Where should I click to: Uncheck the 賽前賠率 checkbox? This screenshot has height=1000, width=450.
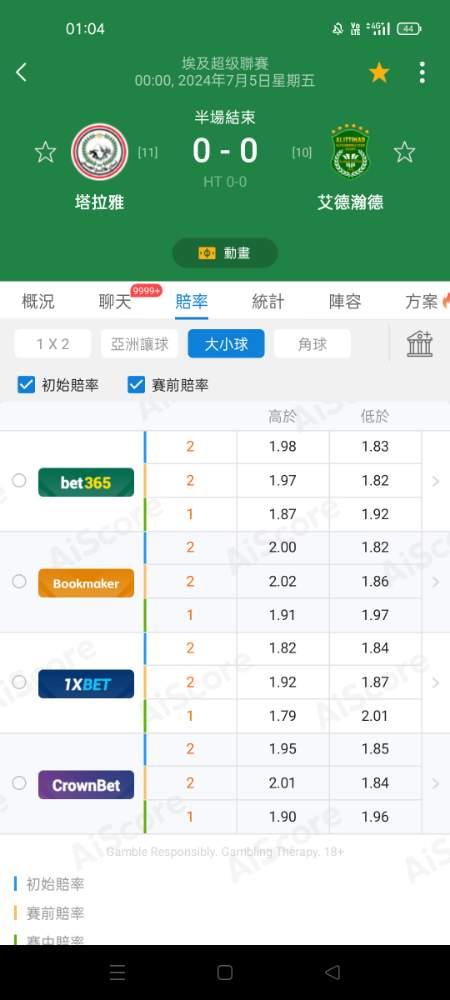coord(136,385)
